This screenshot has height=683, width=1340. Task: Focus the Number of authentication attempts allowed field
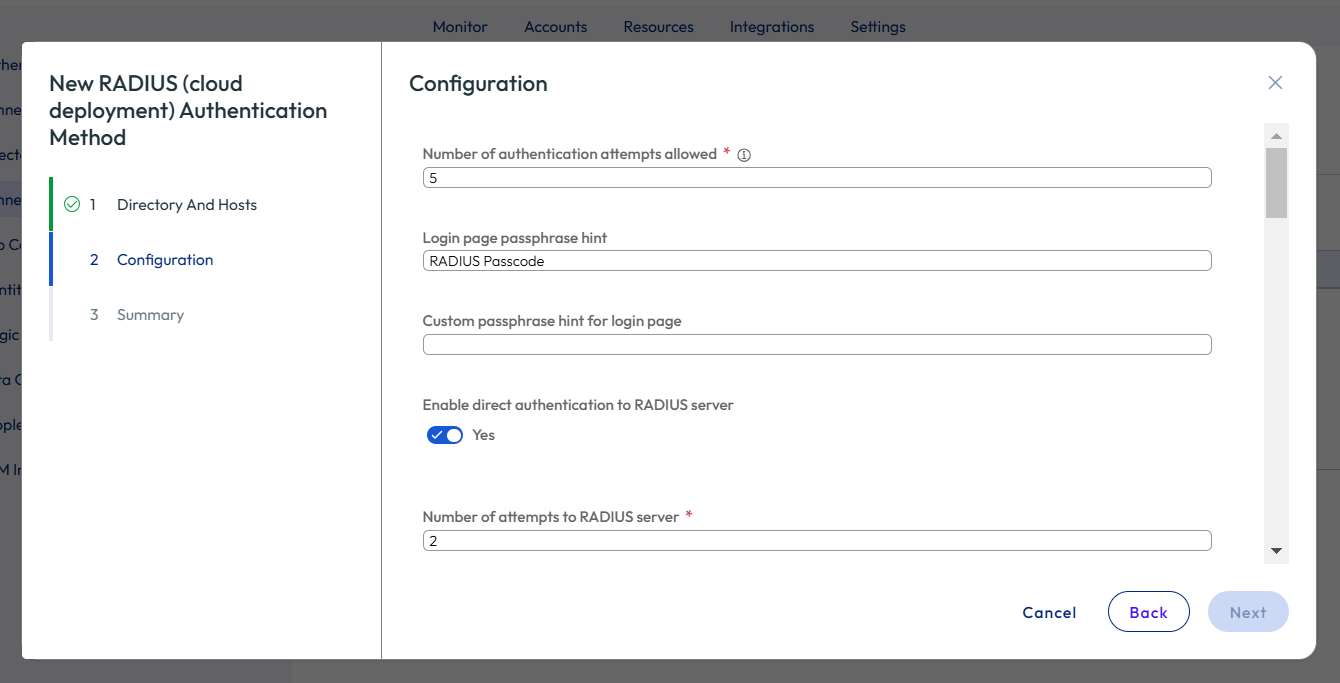pyautogui.click(x=817, y=178)
